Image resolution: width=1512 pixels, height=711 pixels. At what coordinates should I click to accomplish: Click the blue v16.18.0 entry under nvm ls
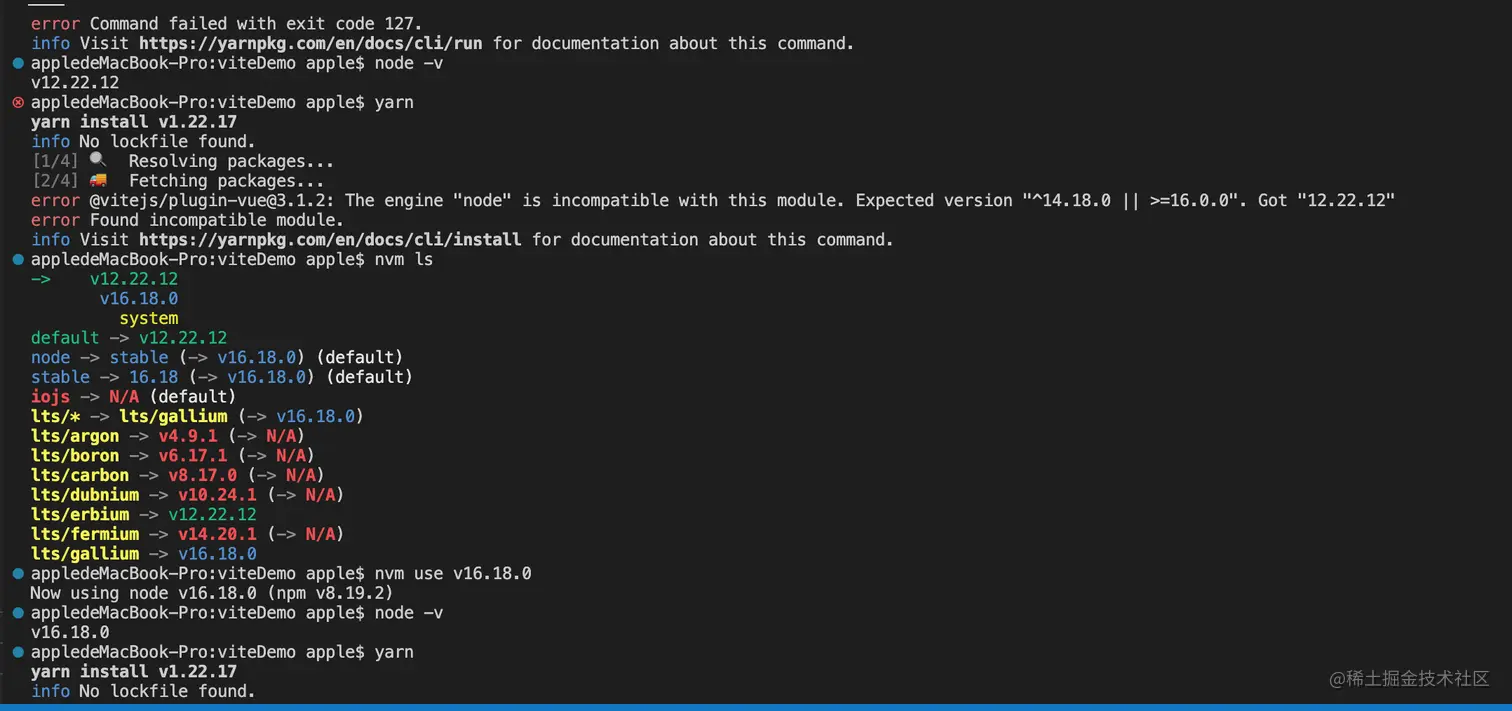[138, 299]
